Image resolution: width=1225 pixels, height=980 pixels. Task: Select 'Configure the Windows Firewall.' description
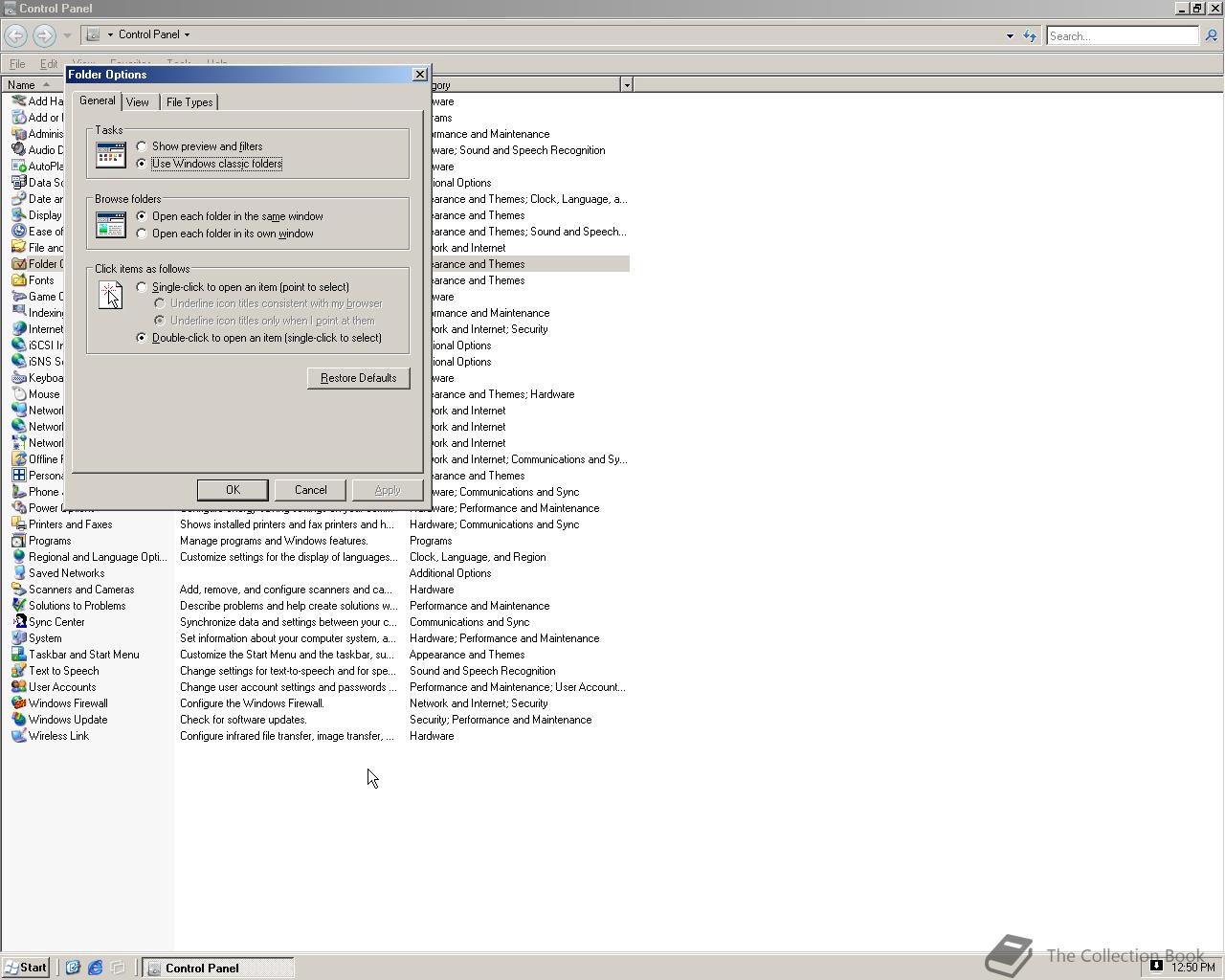(x=252, y=703)
